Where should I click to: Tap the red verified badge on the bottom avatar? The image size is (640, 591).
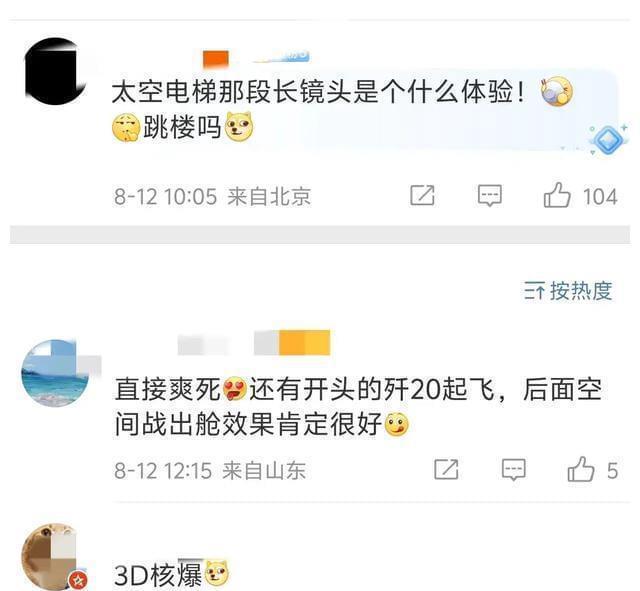coord(78,580)
